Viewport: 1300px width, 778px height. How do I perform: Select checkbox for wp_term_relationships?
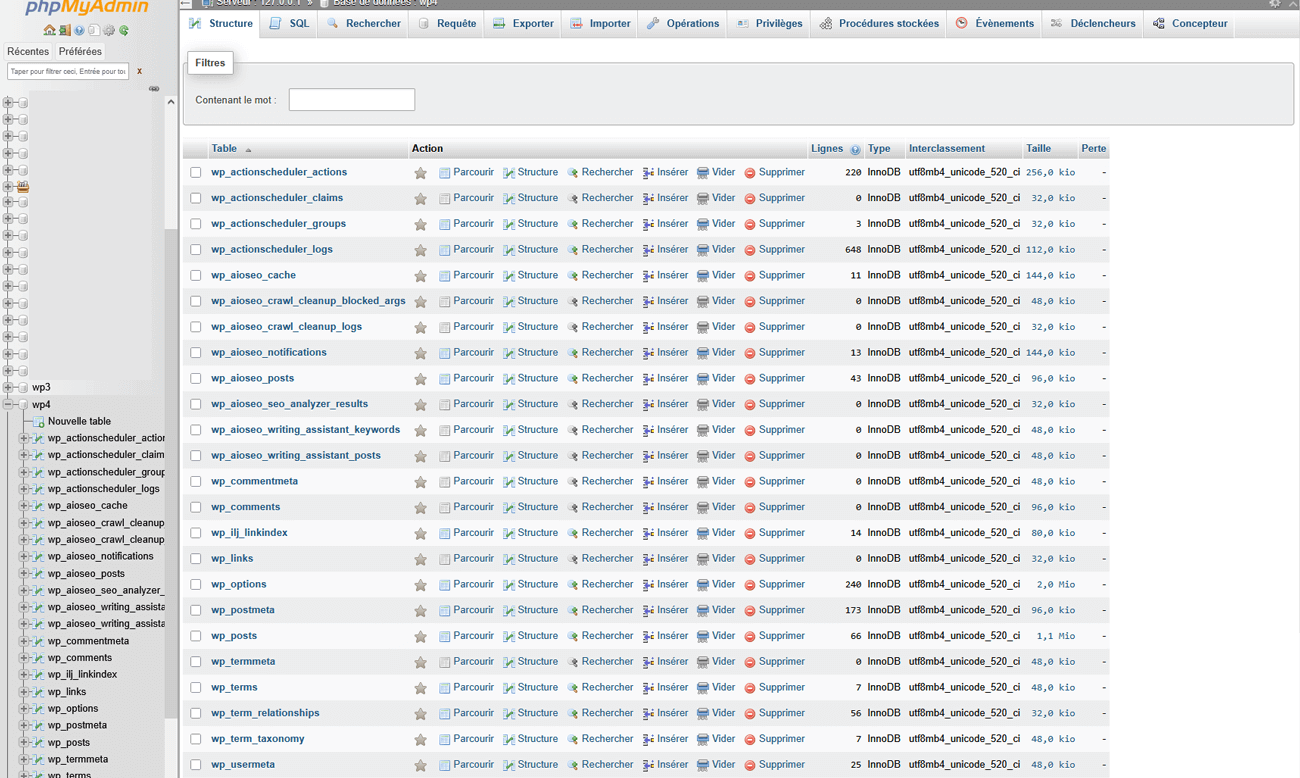click(x=196, y=714)
